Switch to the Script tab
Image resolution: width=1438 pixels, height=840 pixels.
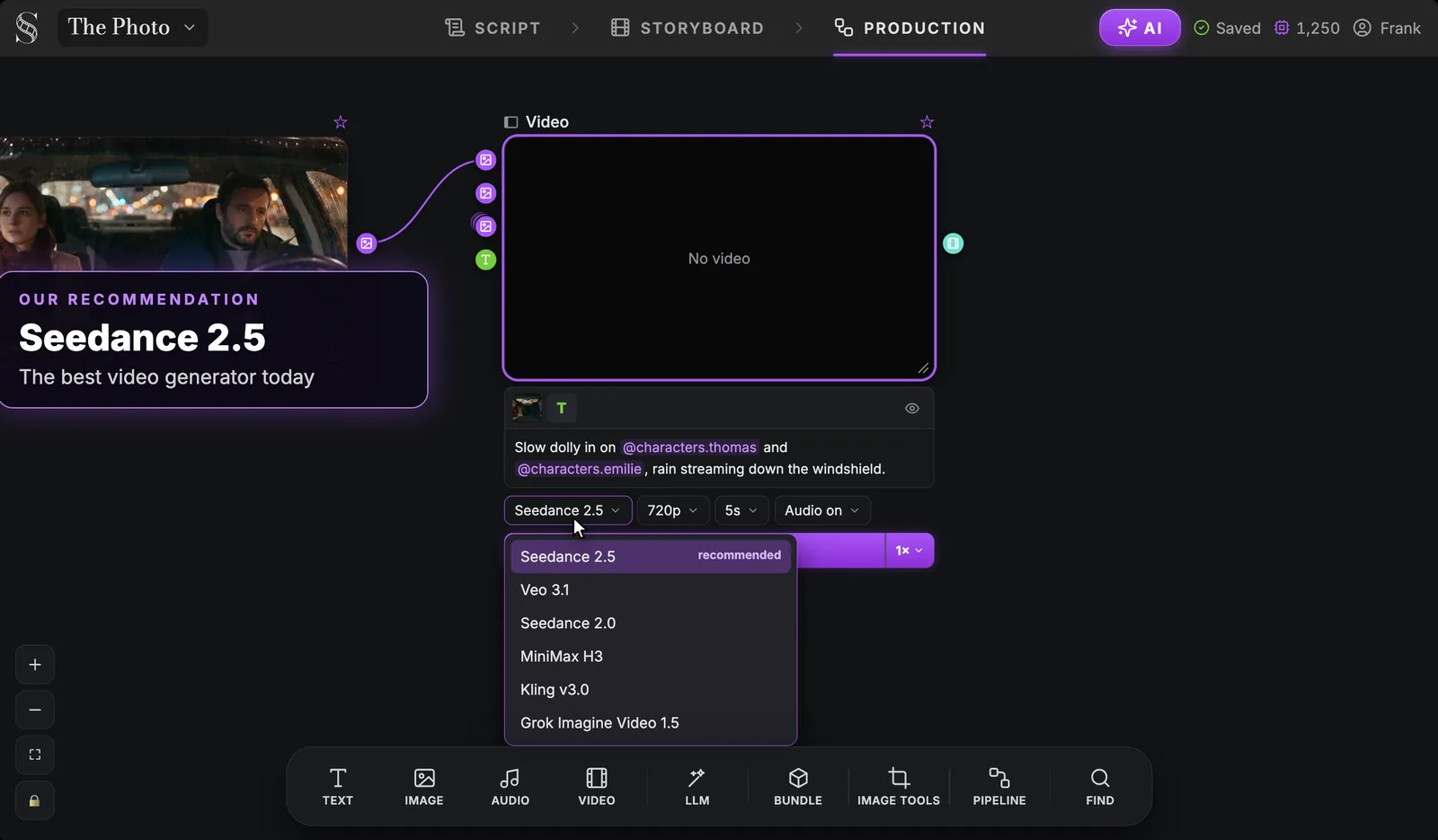[493, 28]
